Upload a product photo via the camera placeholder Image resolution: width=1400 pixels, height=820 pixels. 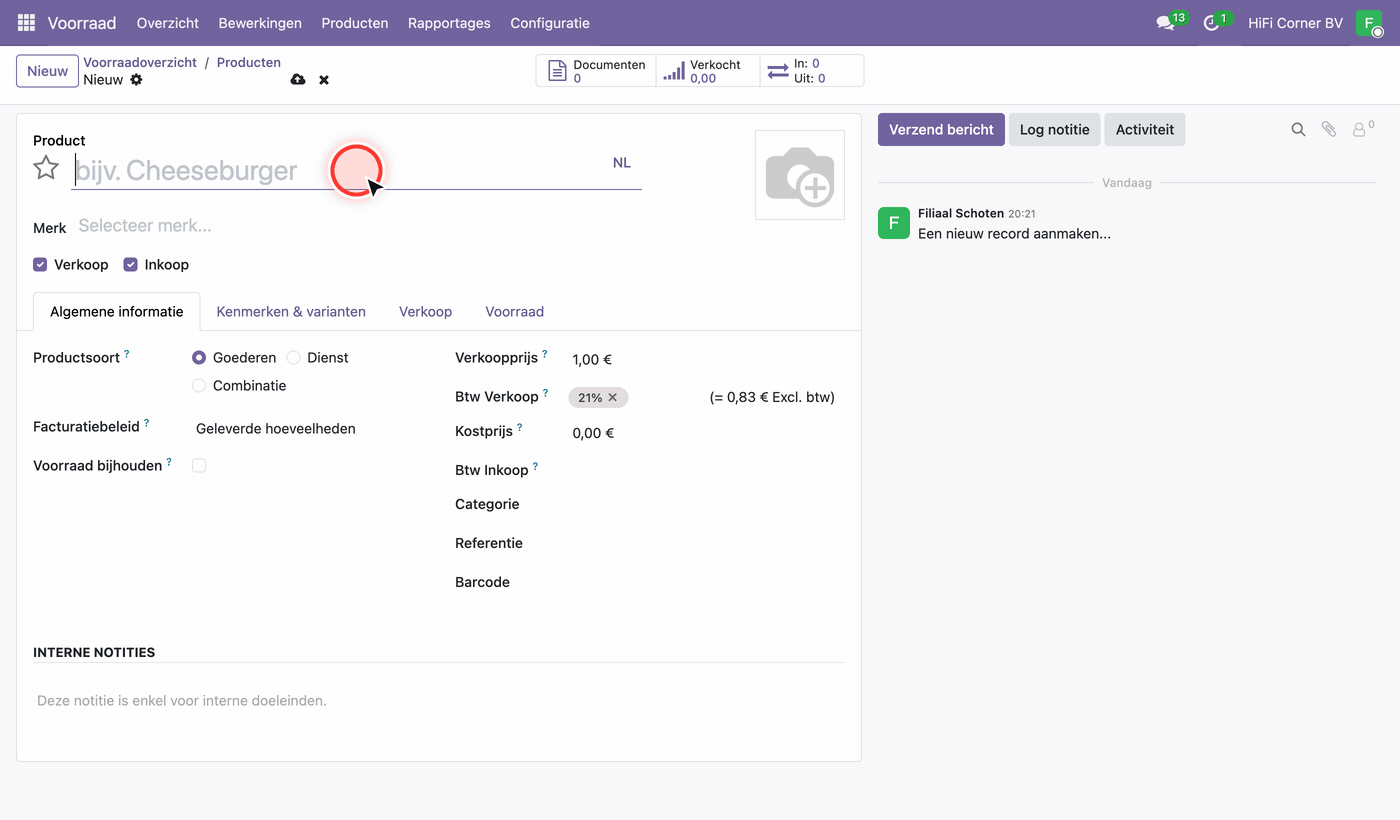pyautogui.click(x=799, y=175)
